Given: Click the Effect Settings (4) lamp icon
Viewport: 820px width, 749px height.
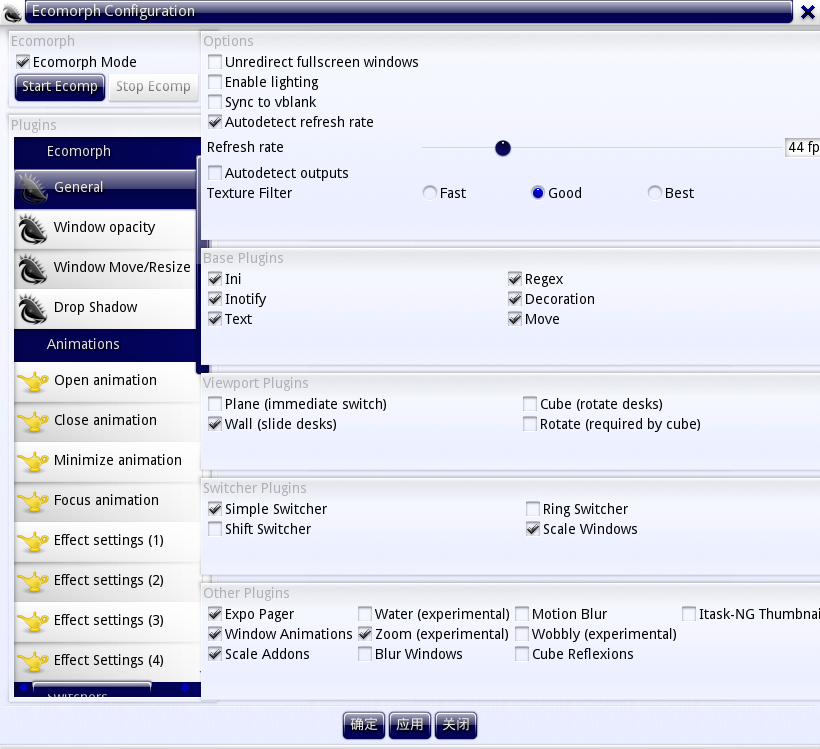Looking at the screenshot, I should (x=33, y=661).
